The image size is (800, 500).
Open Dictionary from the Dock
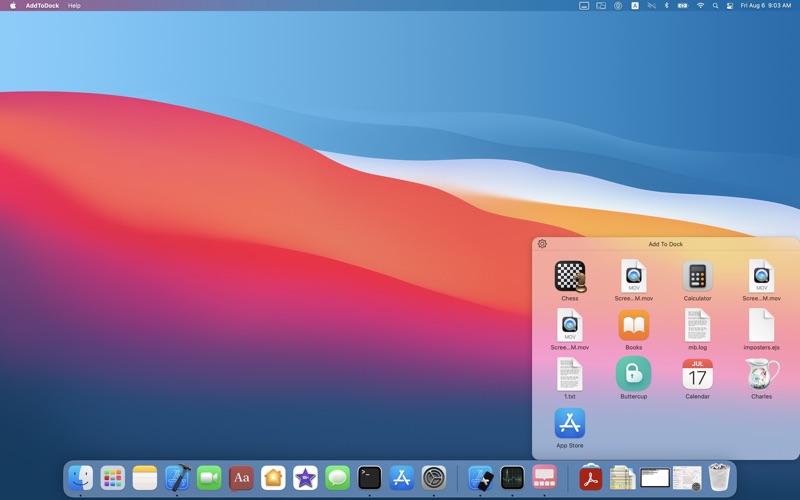(x=241, y=478)
